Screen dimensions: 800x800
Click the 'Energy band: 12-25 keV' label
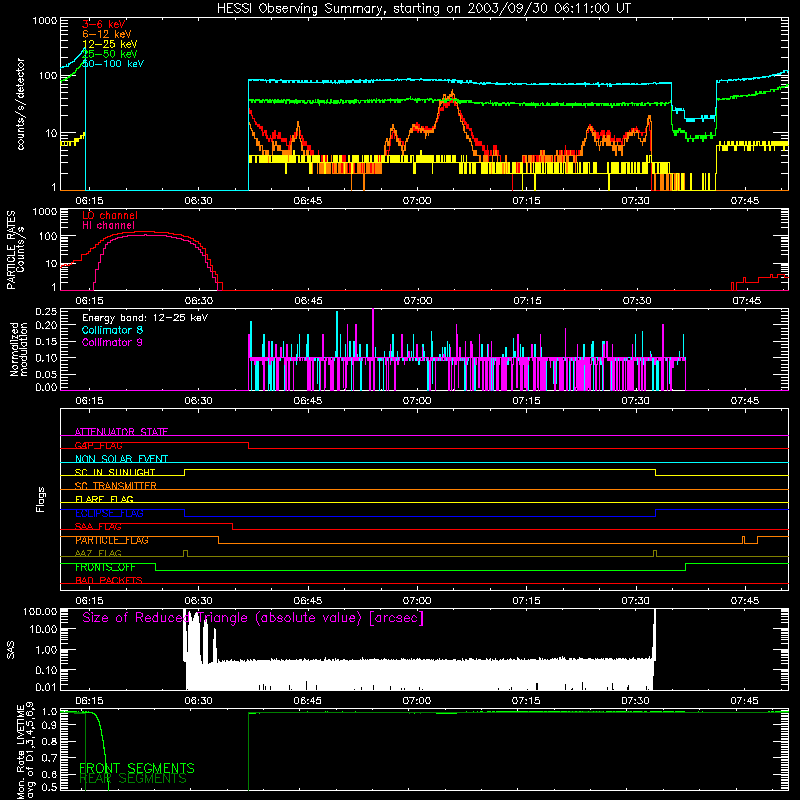[145, 318]
